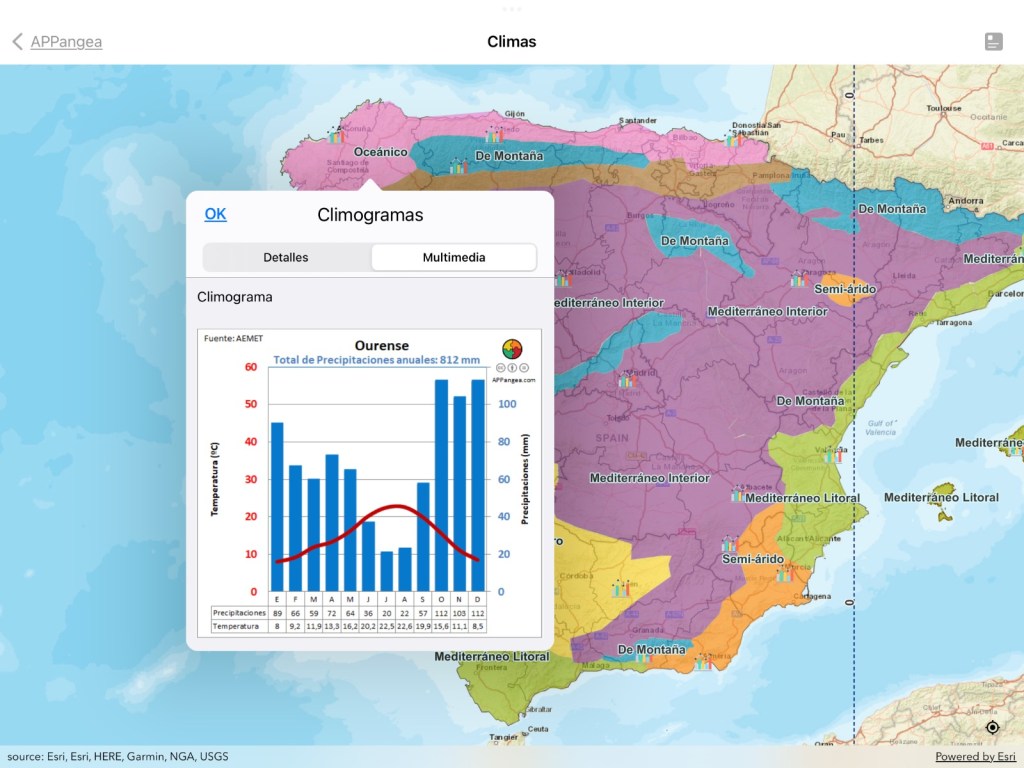Click the Semi-árido zone near Zaragoza
1024x768 pixels.
[x=846, y=289]
